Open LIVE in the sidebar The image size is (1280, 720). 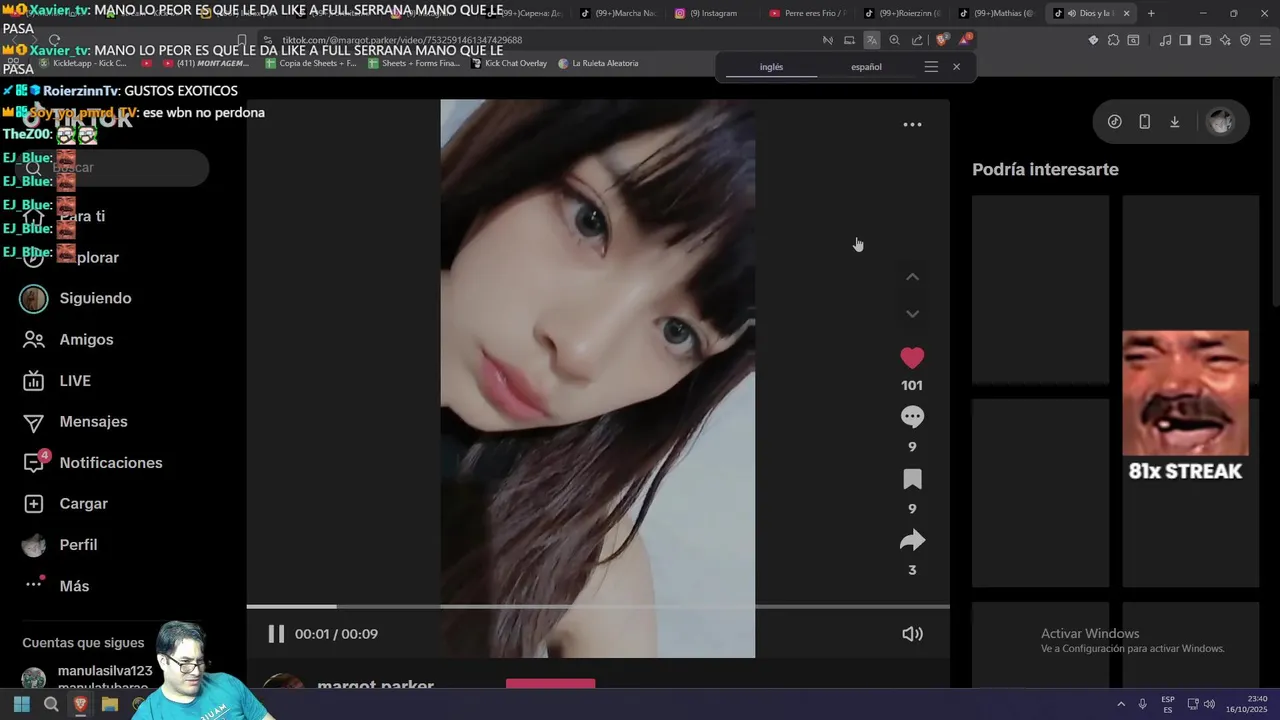[75, 381]
